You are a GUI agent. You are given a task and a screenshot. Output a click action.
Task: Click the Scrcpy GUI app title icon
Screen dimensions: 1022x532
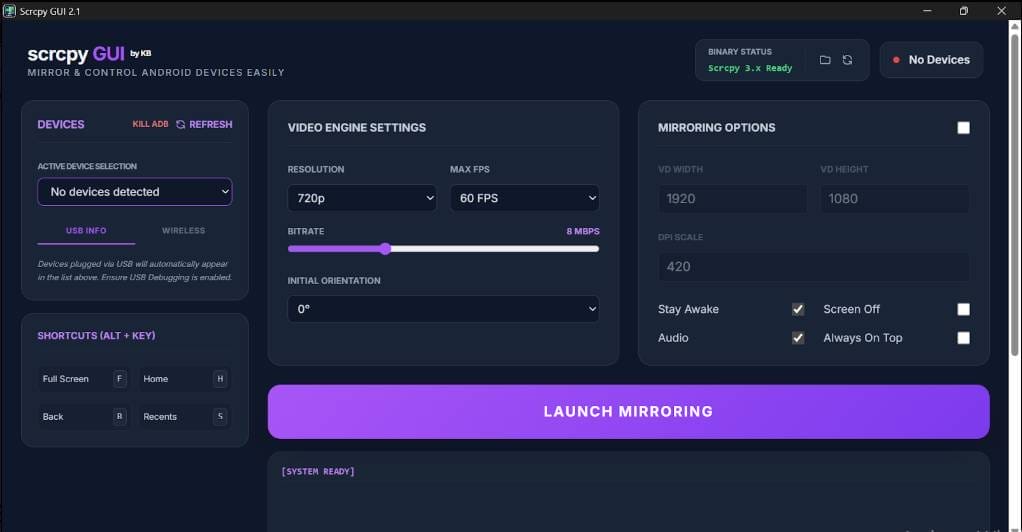[10, 11]
